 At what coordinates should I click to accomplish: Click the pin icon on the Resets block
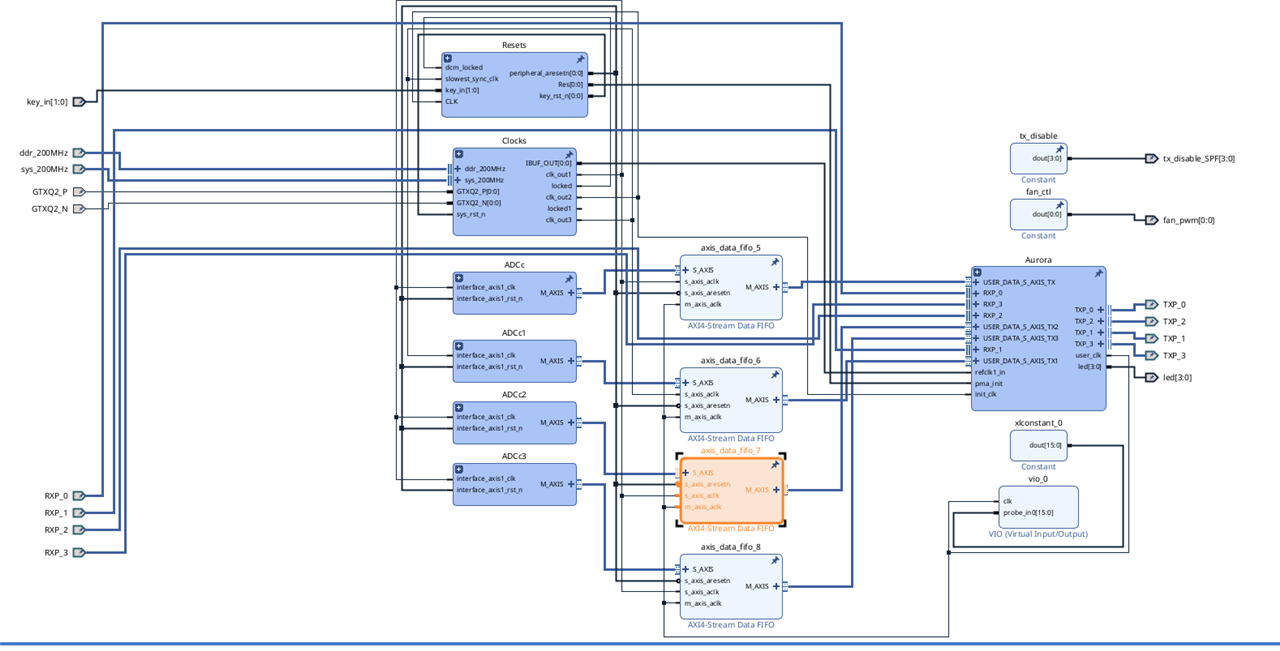point(580,60)
